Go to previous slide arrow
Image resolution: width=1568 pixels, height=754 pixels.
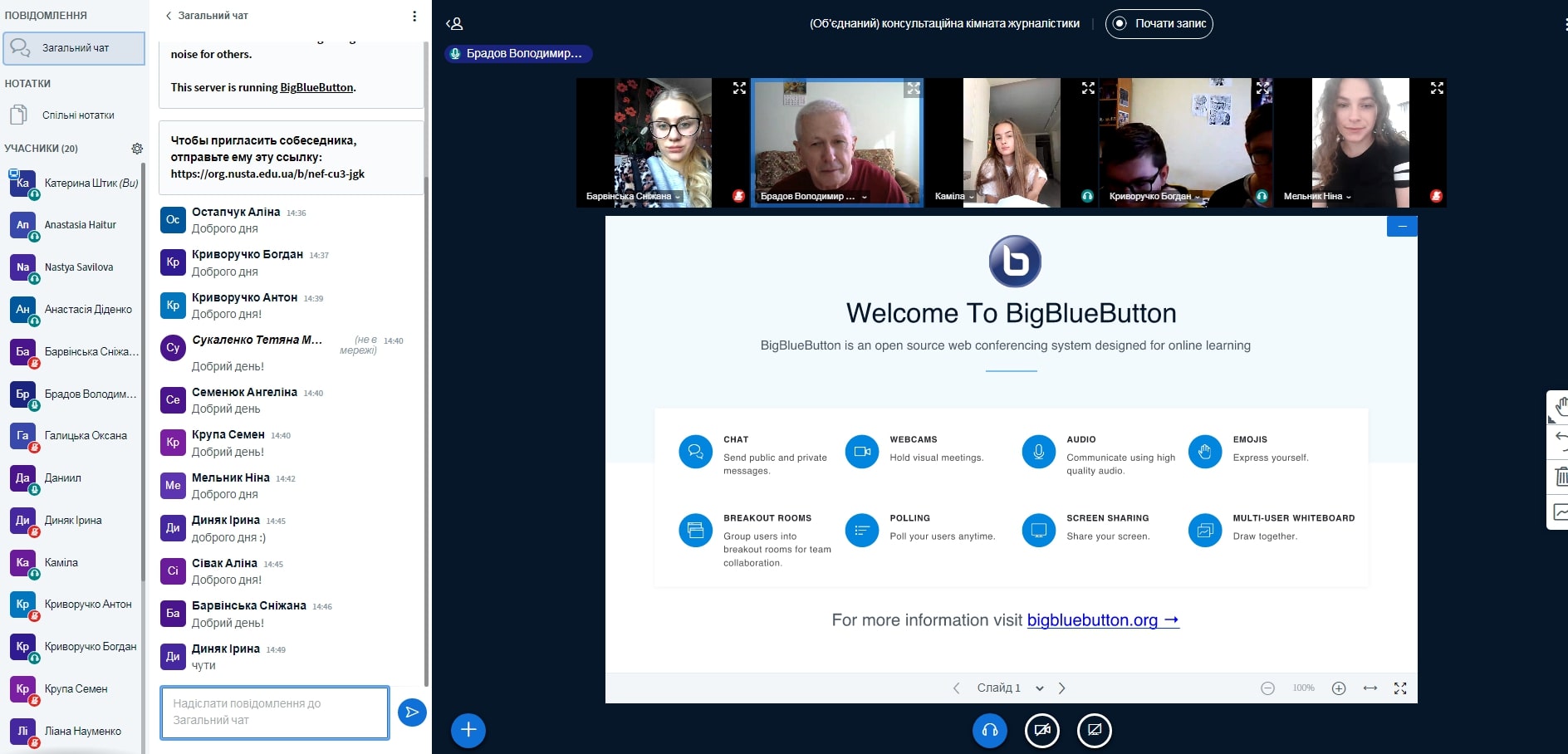tap(956, 688)
